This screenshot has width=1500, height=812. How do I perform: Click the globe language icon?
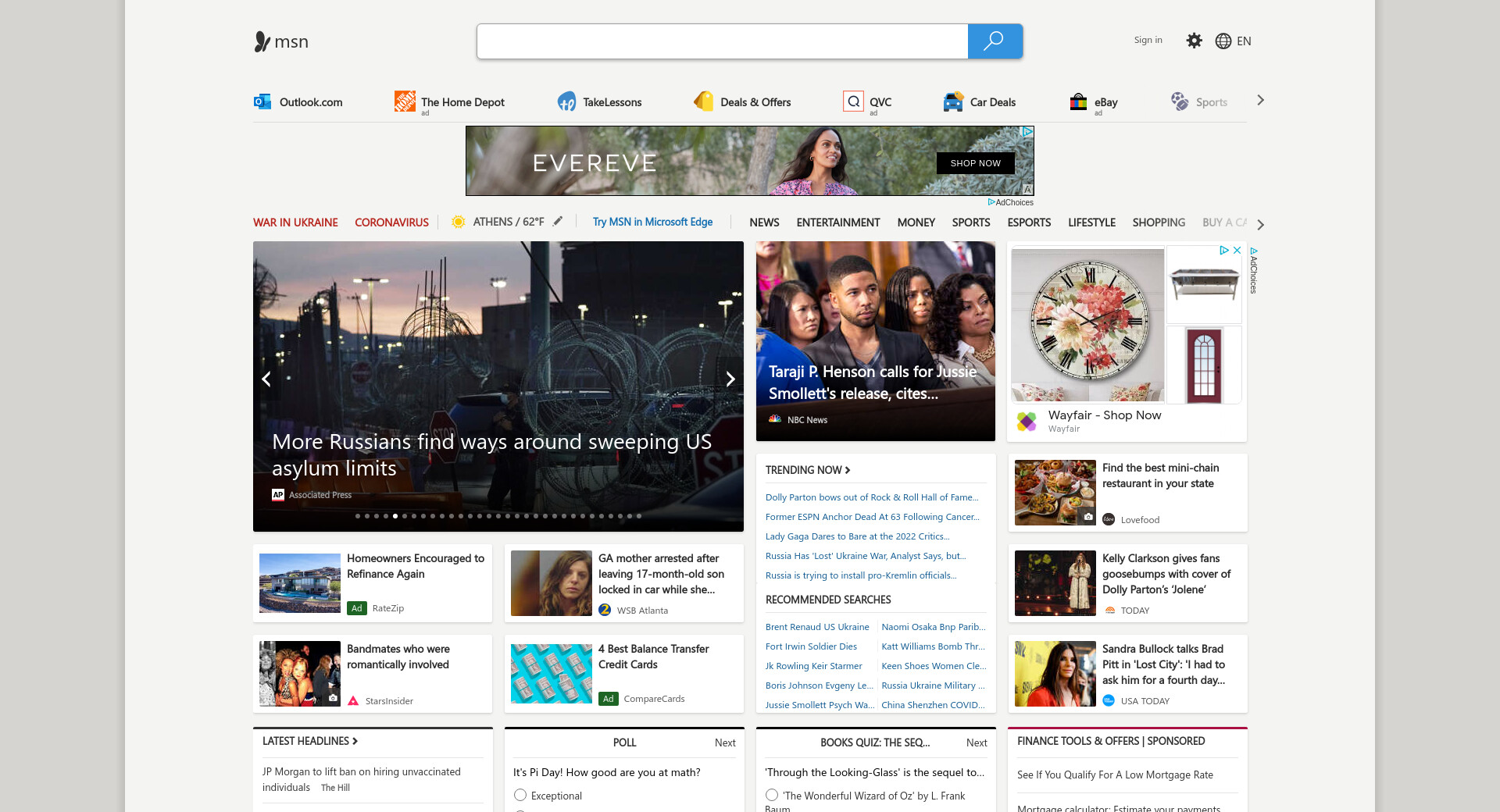(1223, 41)
